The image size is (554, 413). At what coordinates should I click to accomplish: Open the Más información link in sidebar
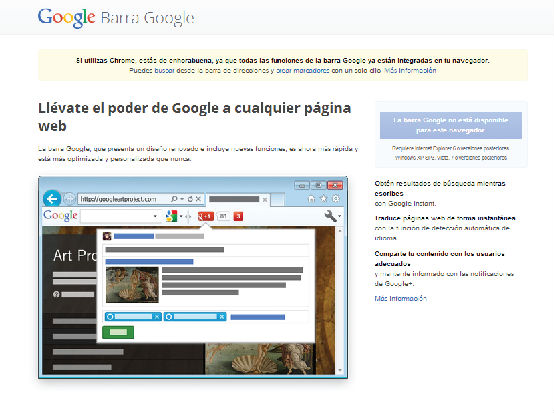point(400,299)
